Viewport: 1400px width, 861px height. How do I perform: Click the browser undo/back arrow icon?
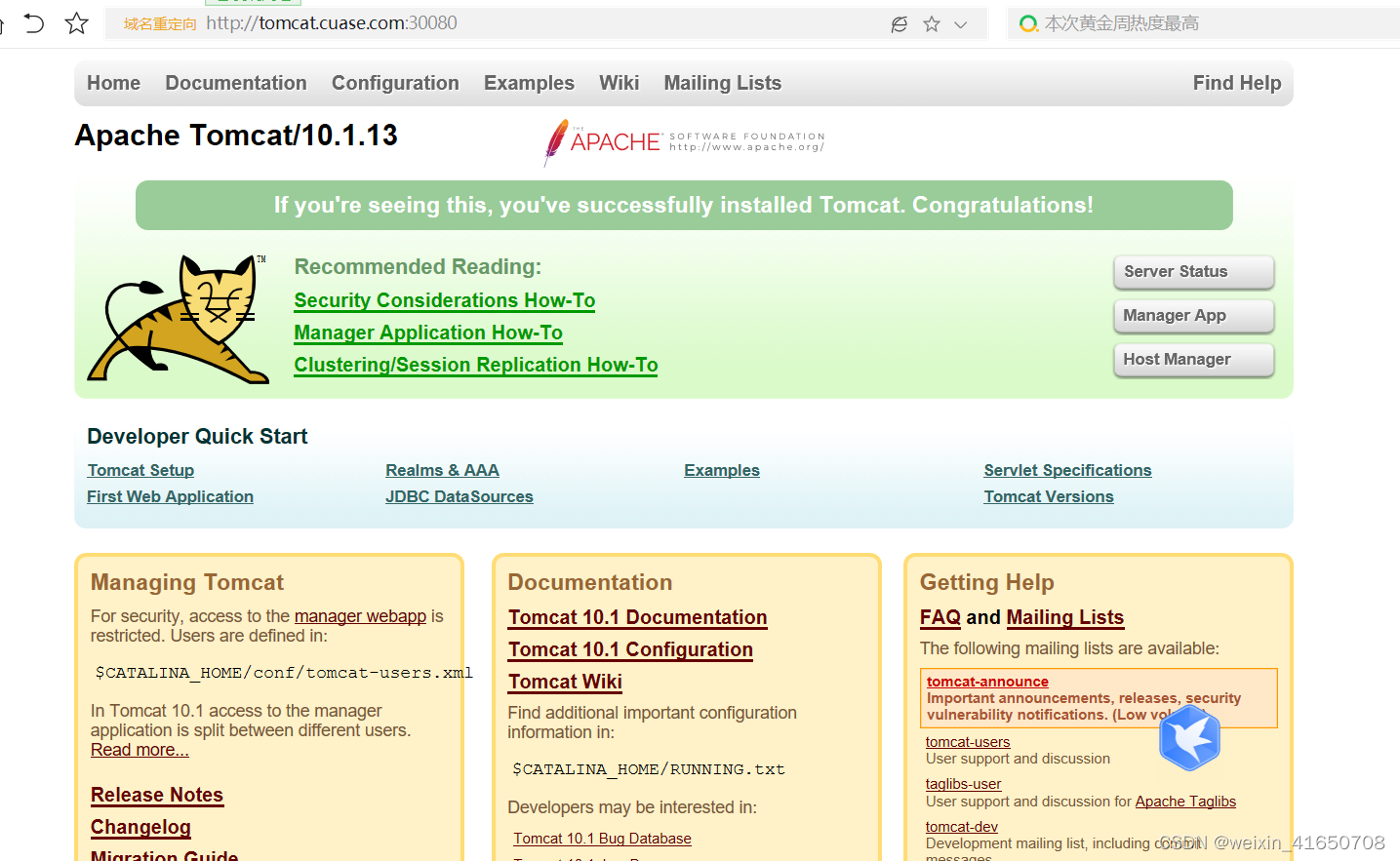pos(33,23)
